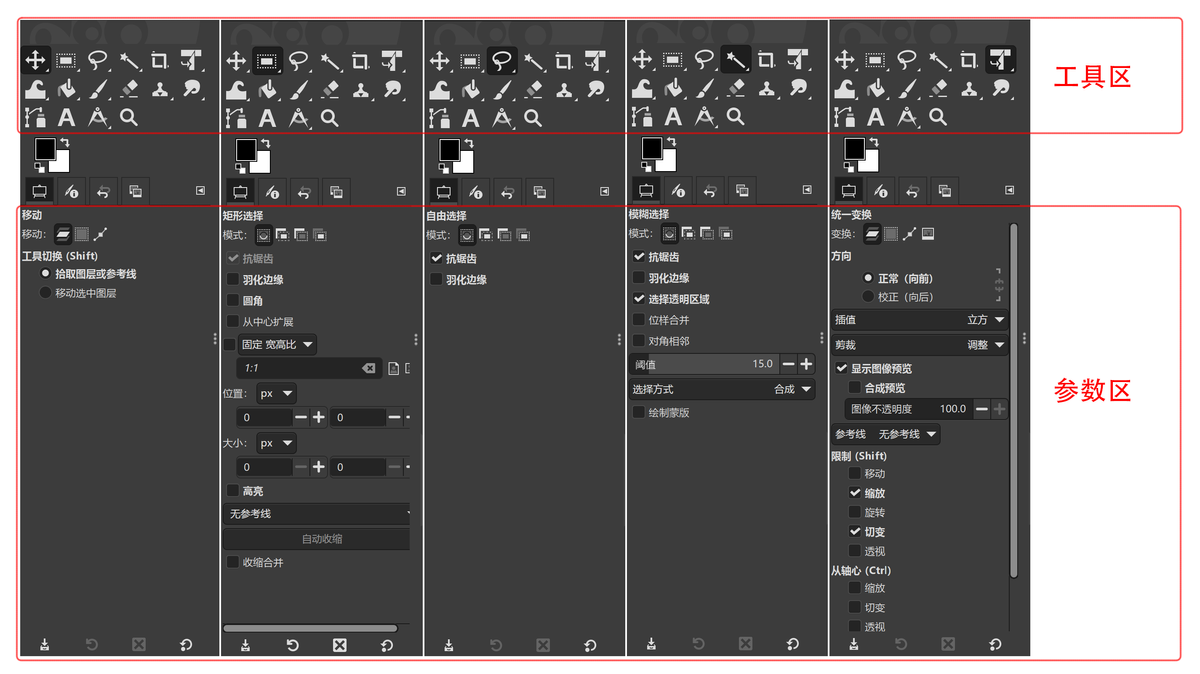
Task: Enable the 合成预览 checkbox
Action: pos(855,389)
